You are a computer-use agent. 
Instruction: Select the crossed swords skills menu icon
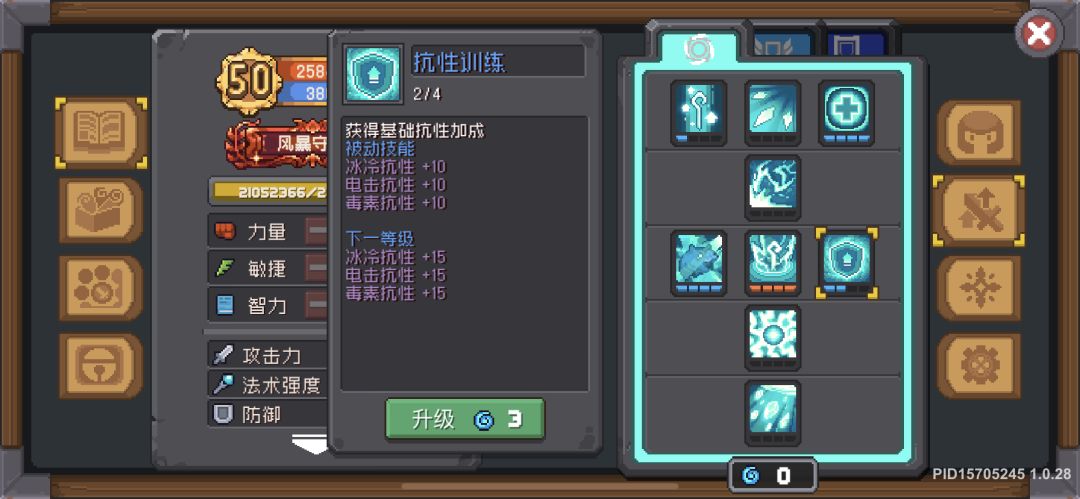[x=979, y=211]
